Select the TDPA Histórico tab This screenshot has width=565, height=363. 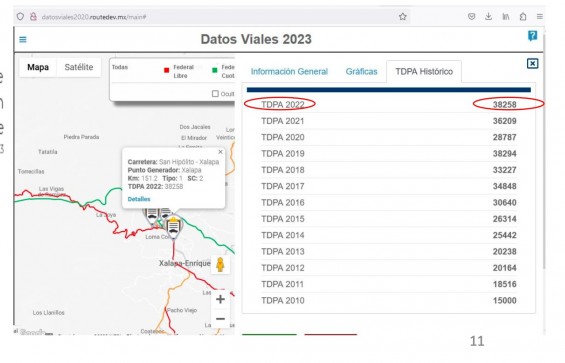point(424,71)
